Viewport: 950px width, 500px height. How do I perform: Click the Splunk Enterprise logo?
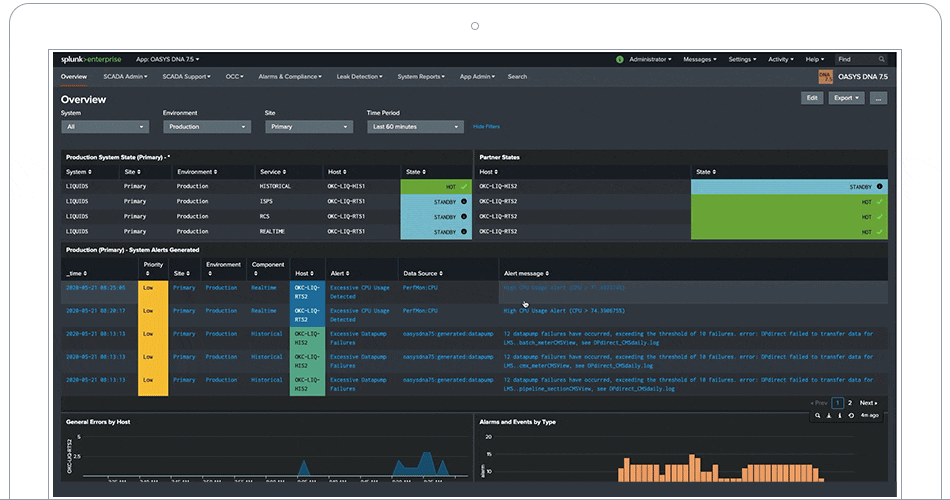91,59
